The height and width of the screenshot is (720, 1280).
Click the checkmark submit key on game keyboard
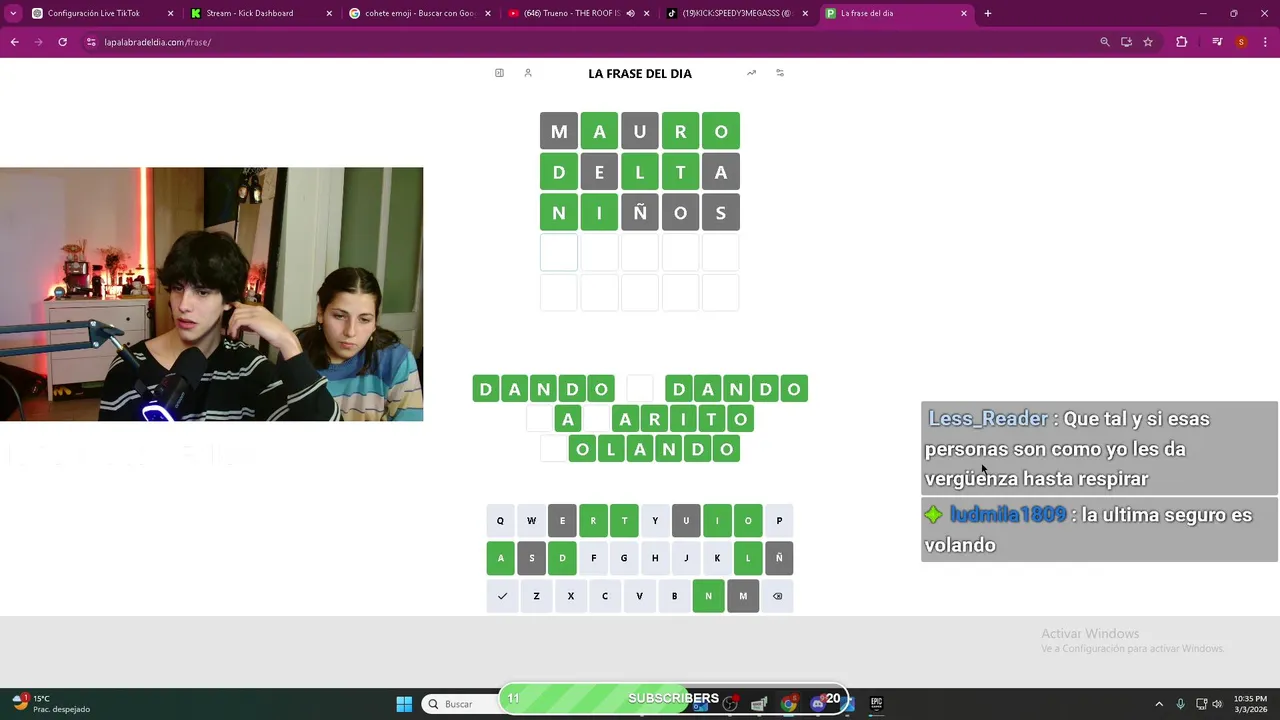(502, 596)
